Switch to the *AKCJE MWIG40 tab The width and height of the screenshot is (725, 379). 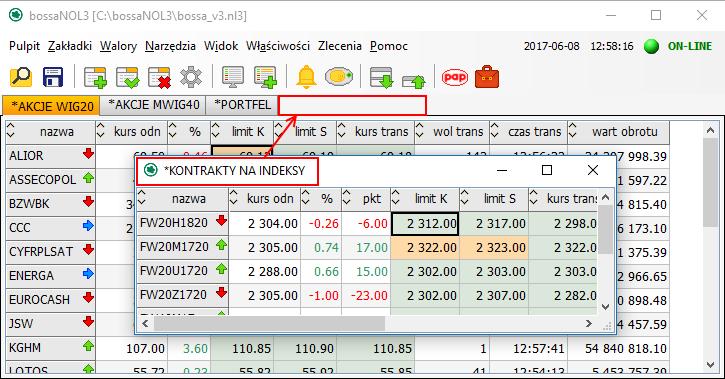154,105
